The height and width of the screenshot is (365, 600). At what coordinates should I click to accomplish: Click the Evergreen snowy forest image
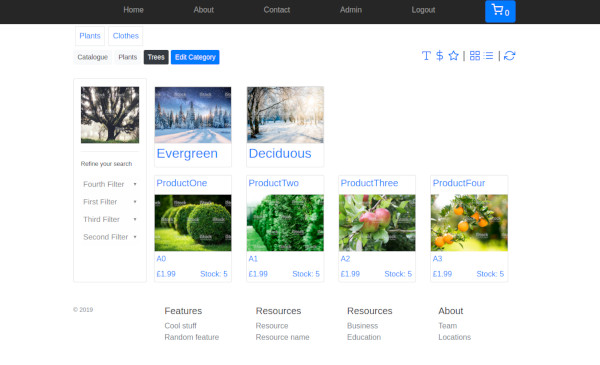click(193, 115)
